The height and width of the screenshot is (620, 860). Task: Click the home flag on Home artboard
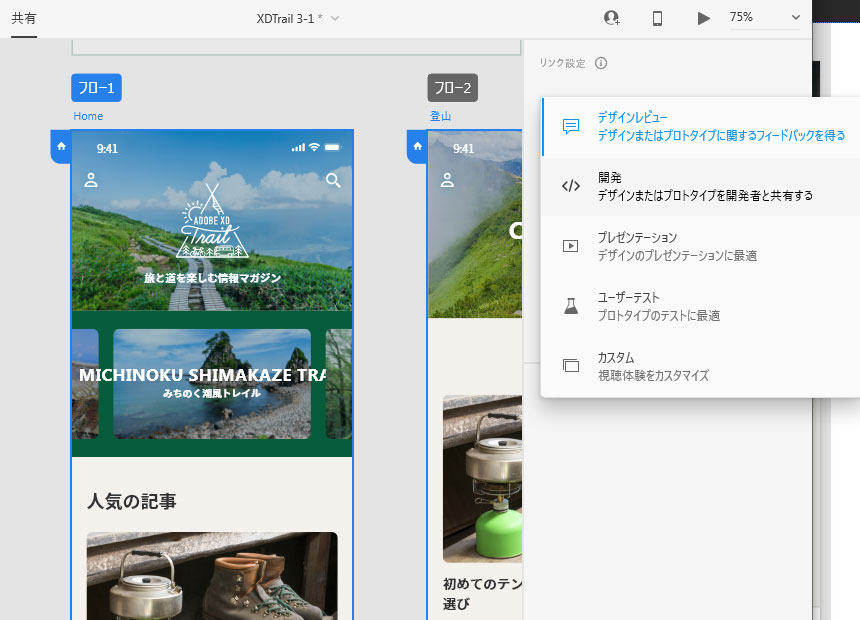(61, 146)
